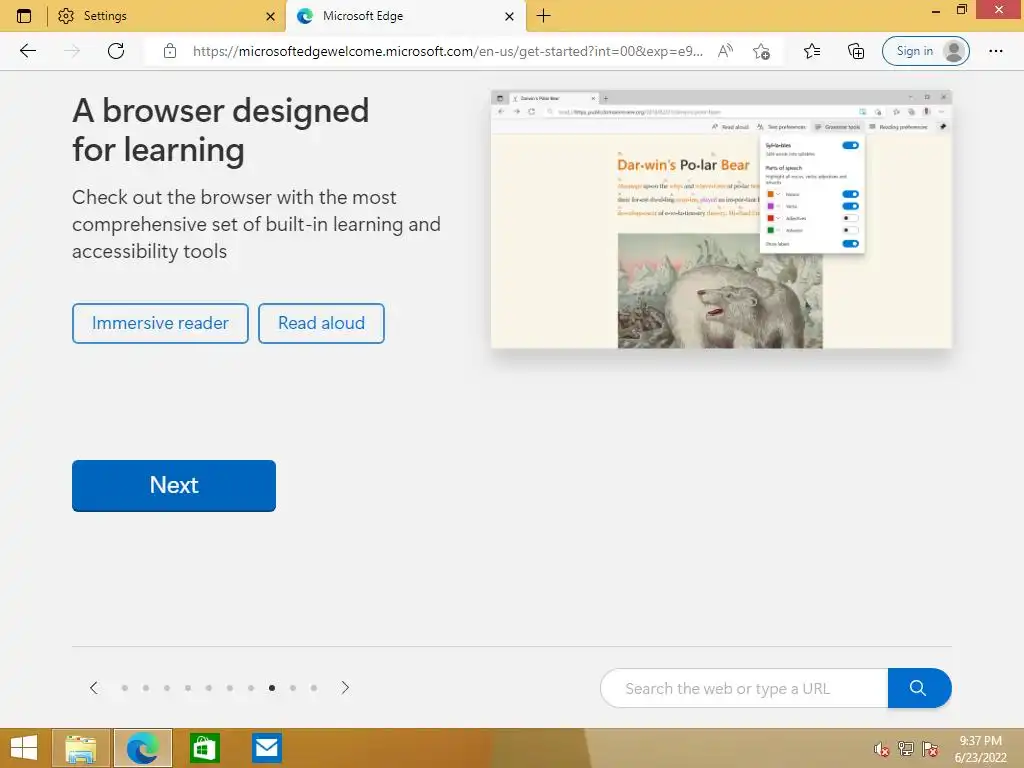The height and width of the screenshot is (768, 1024).
Task: Click the blue Next button
Action: pyautogui.click(x=174, y=485)
